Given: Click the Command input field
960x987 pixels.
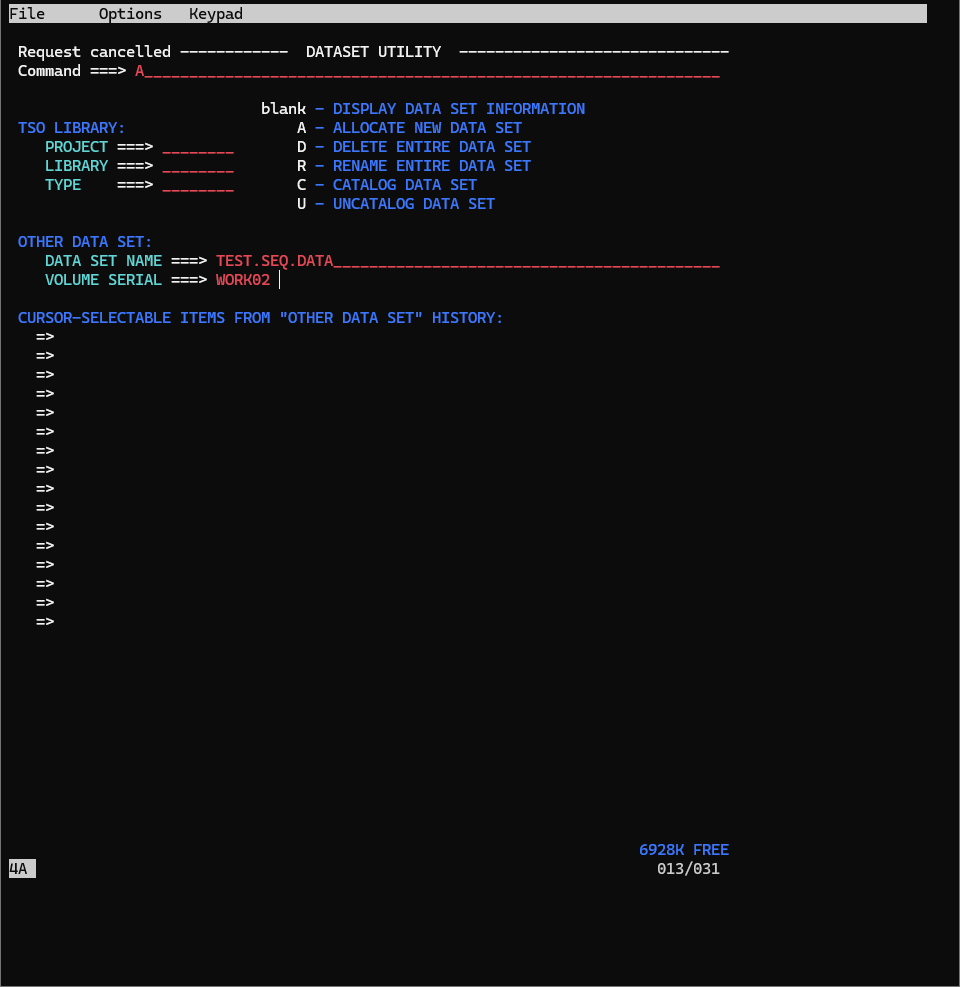Looking at the screenshot, I should click(427, 71).
